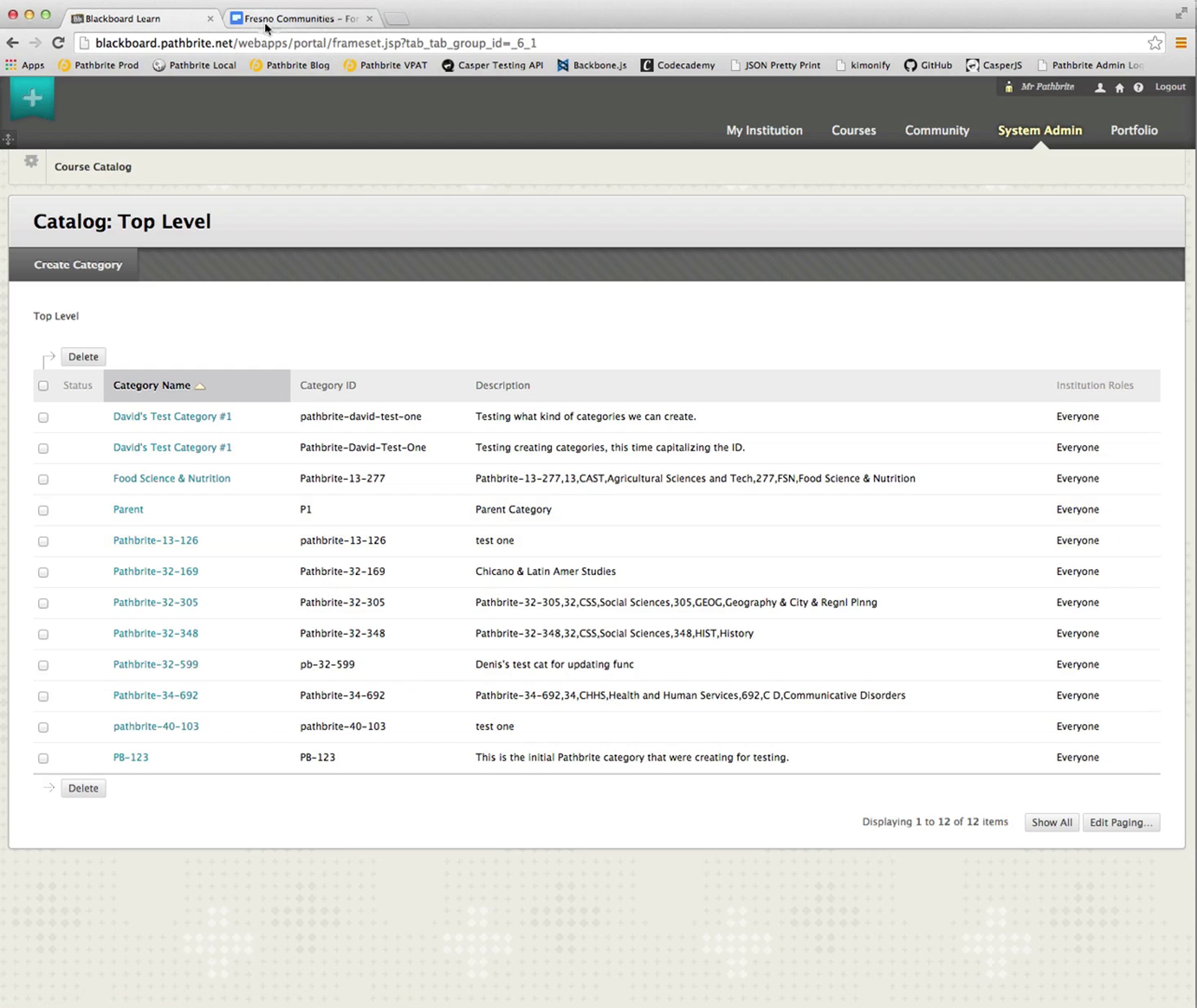
Task: Open the Pathbrite-34-692 category link
Action: point(156,695)
